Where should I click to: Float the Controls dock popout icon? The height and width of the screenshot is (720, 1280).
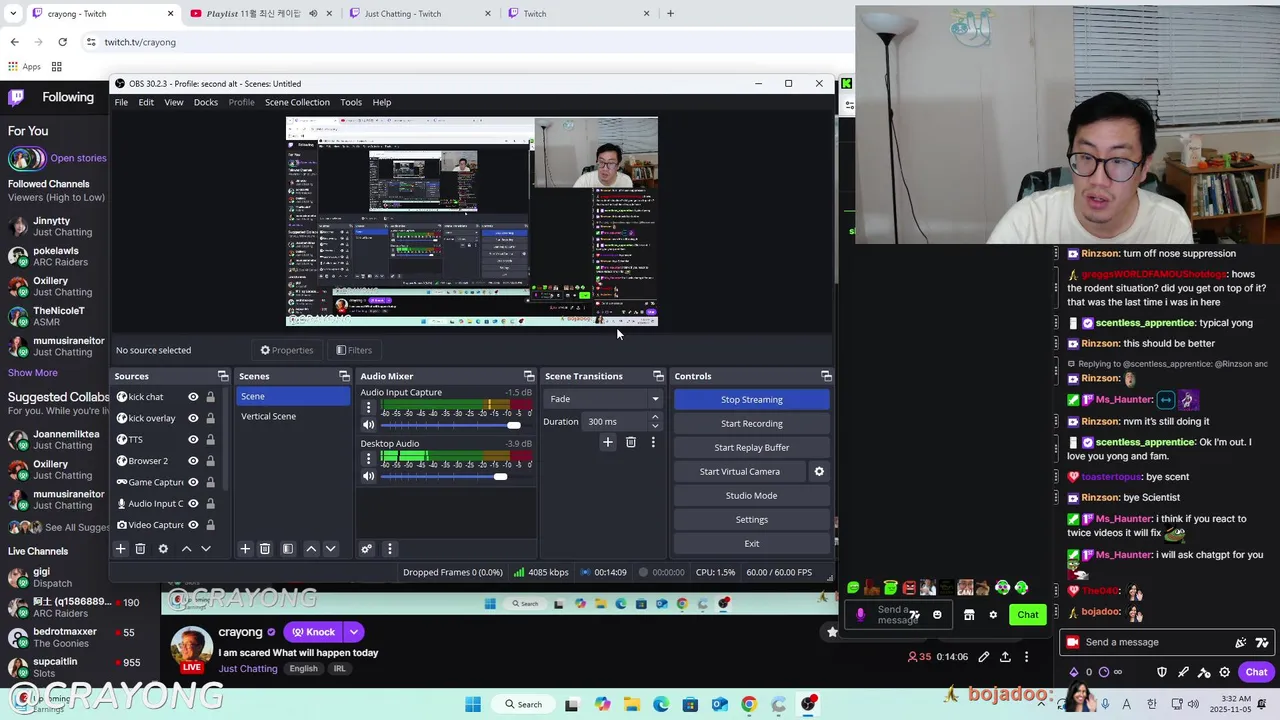pos(826,376)
